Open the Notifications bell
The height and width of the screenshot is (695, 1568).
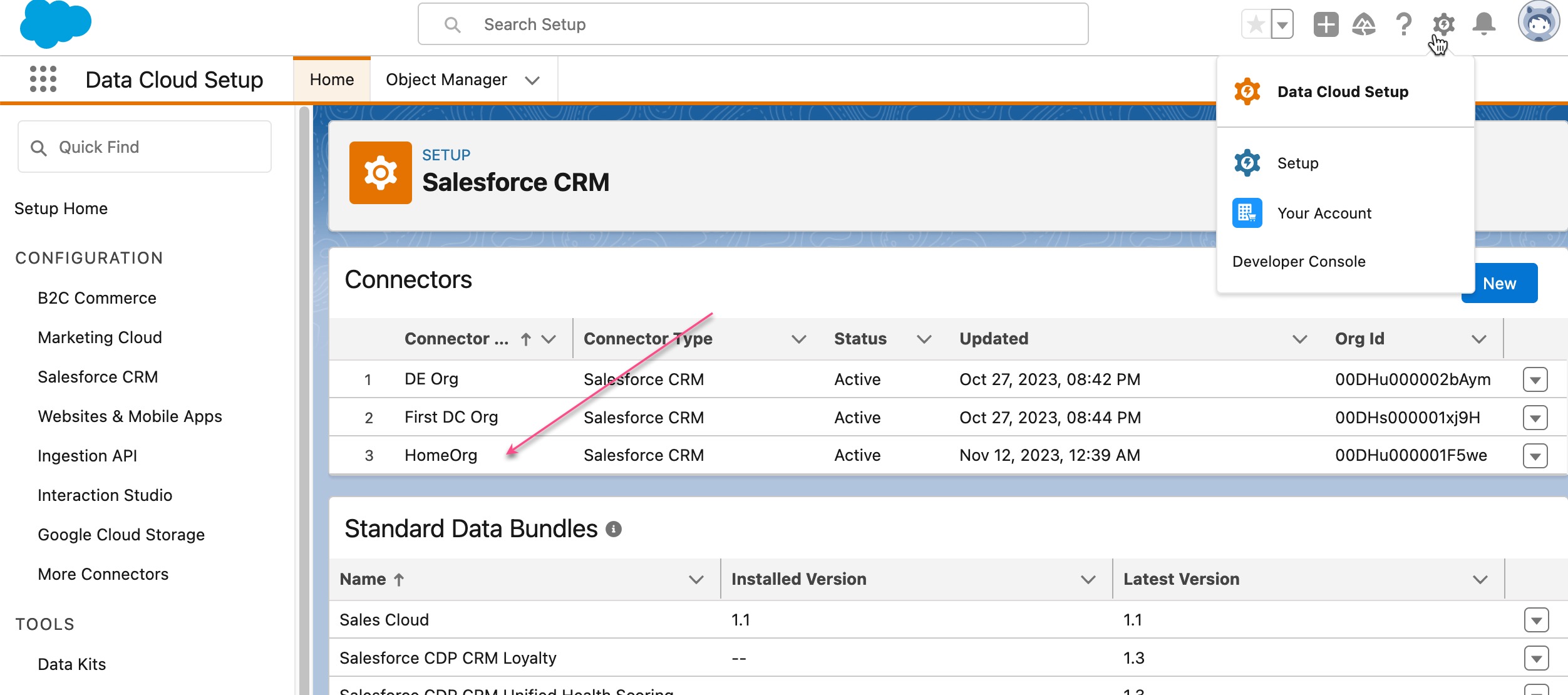[x=1483, y=25]
